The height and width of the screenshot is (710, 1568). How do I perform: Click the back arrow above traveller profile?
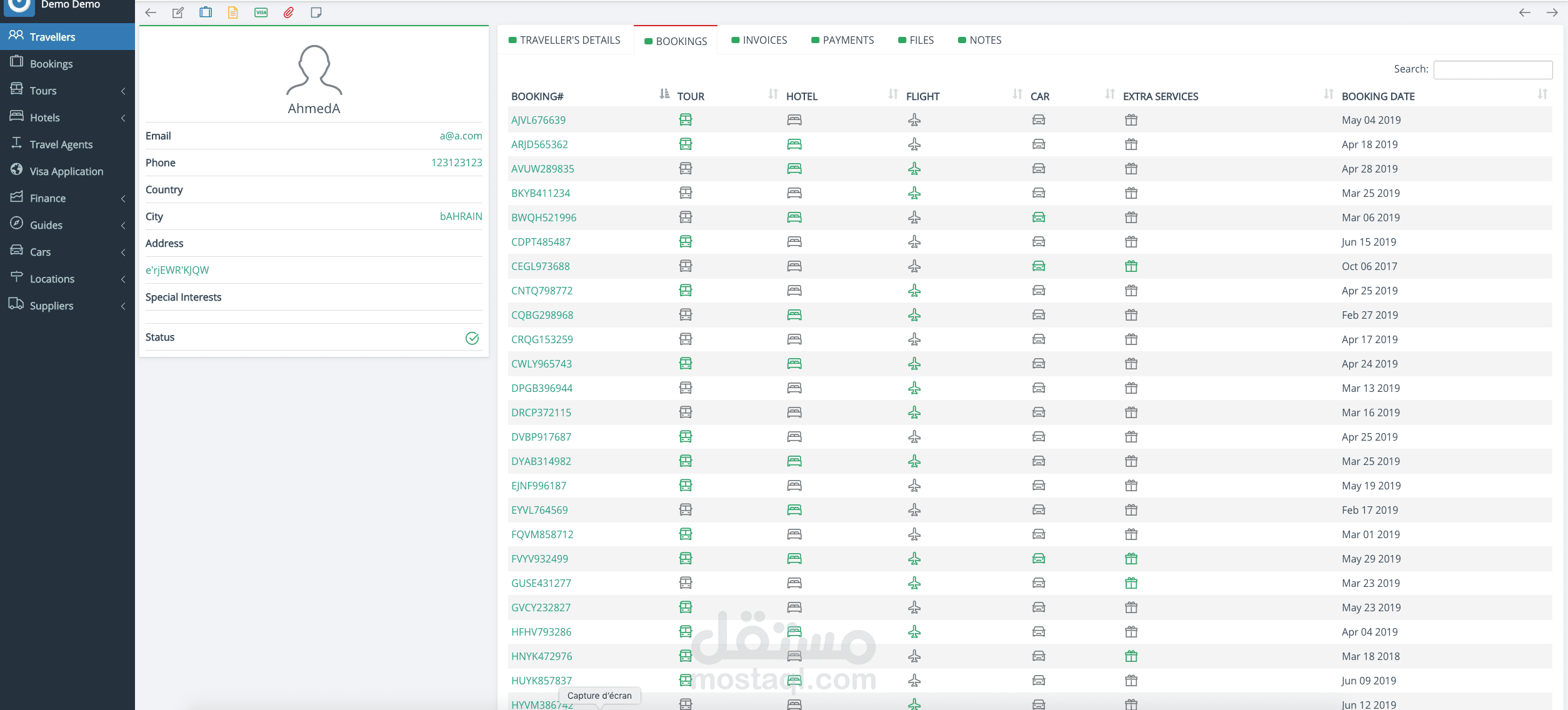151,12
